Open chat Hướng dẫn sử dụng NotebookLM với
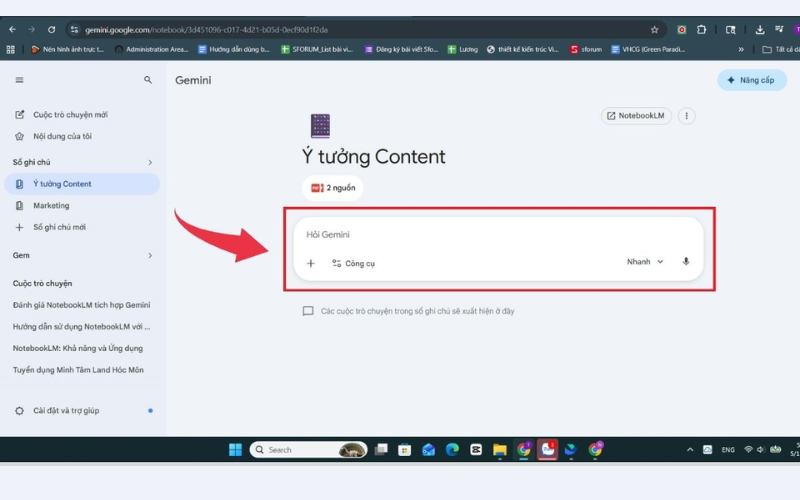This screenshot has height=500, width=800. pos(82,327)
